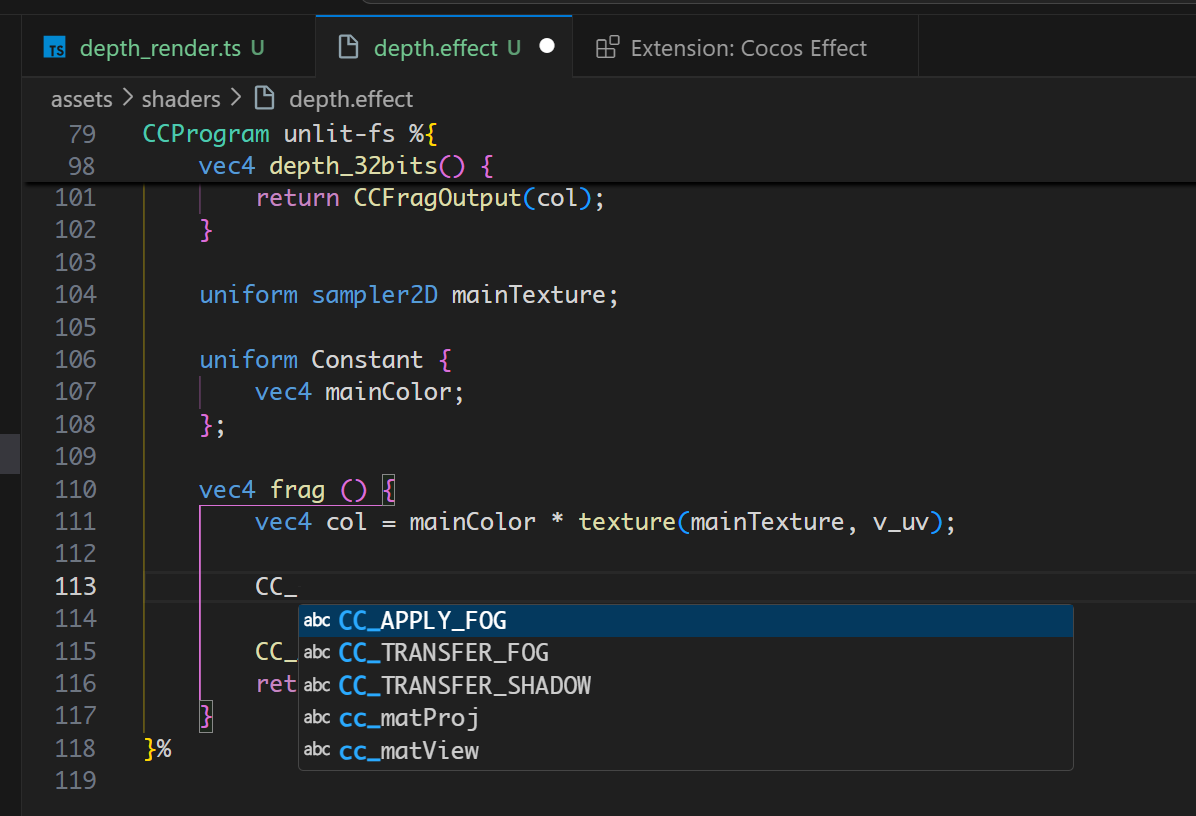Image resolution: width=1196 pixels, height=816 pixels.
Task: Click the TS icon on depth_render.ts tab
Action: pyautogui.click(x=58, y=48)
